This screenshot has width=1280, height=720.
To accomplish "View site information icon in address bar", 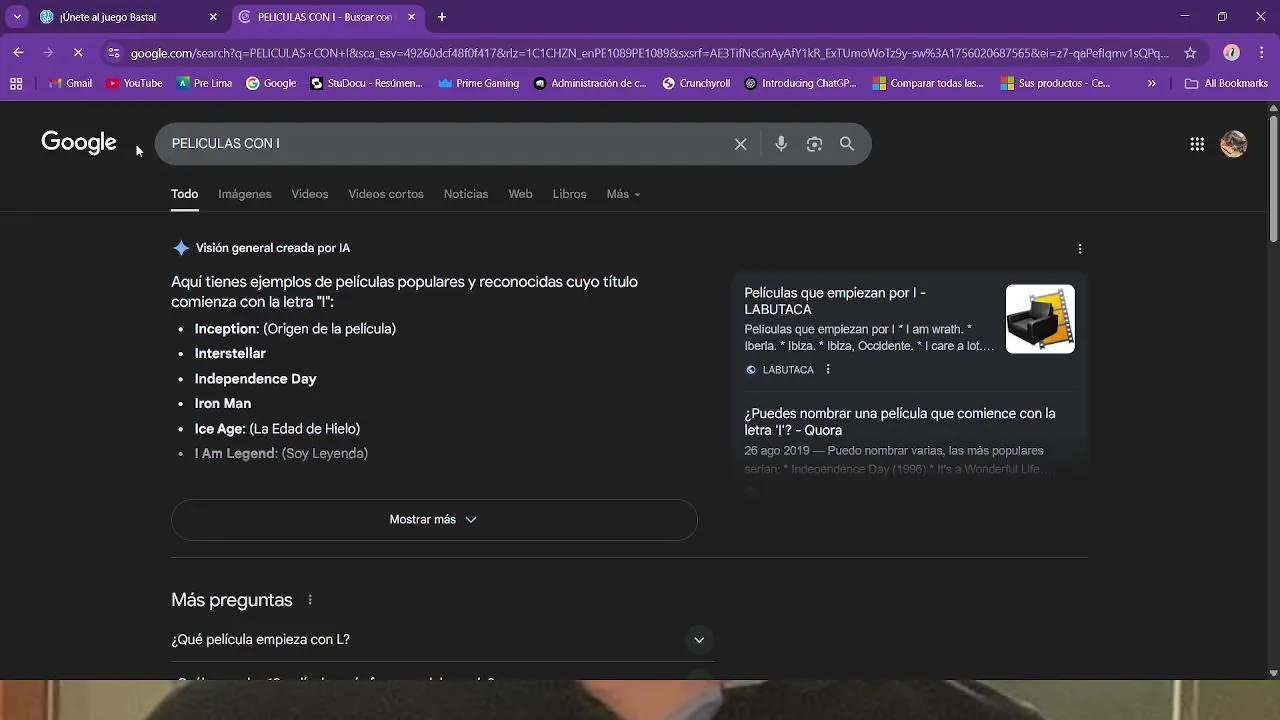I will (113, 52).
